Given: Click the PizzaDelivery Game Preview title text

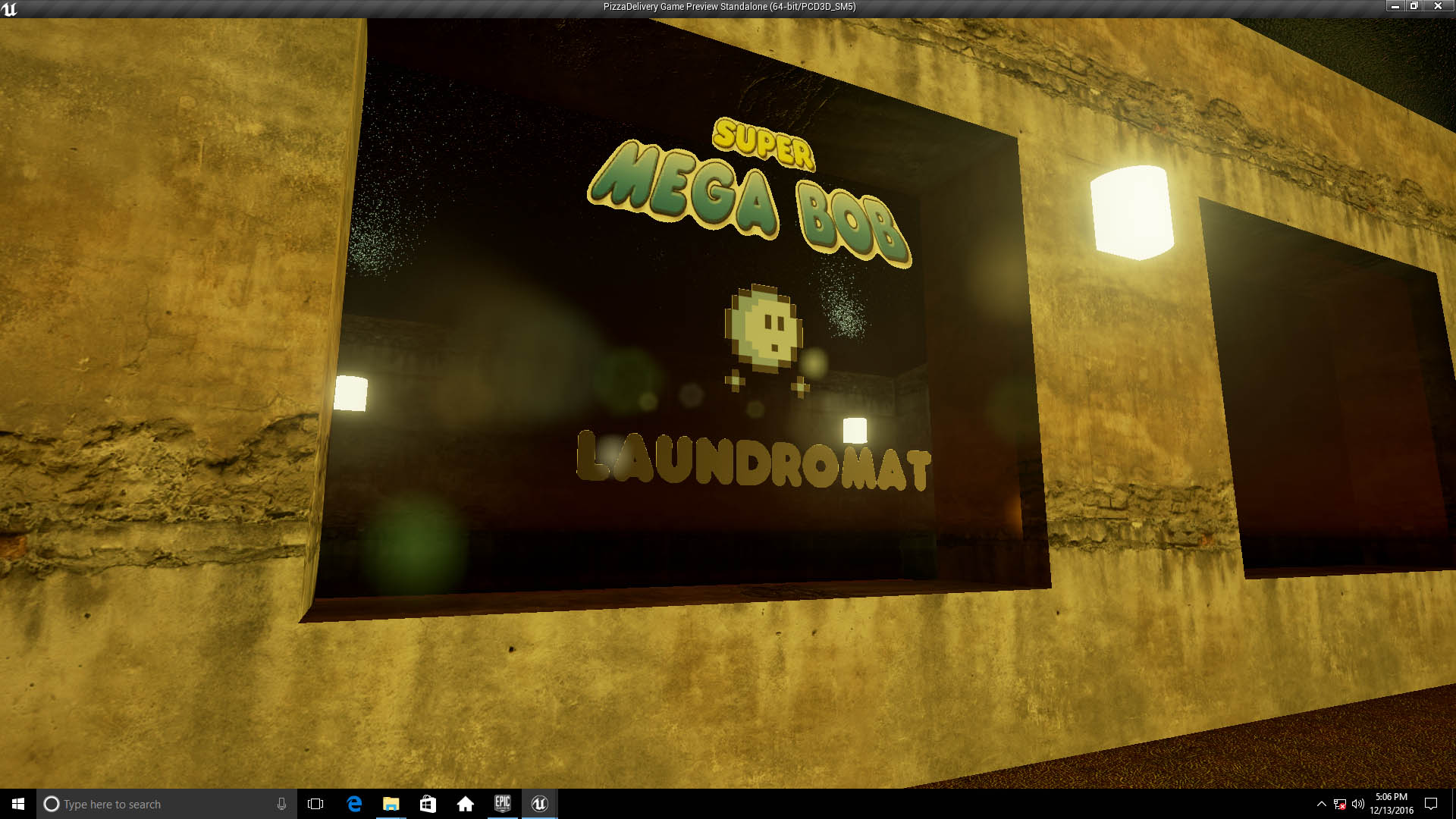Looking at the screenshot, I should pyautogui.click(x=730, y=7).
